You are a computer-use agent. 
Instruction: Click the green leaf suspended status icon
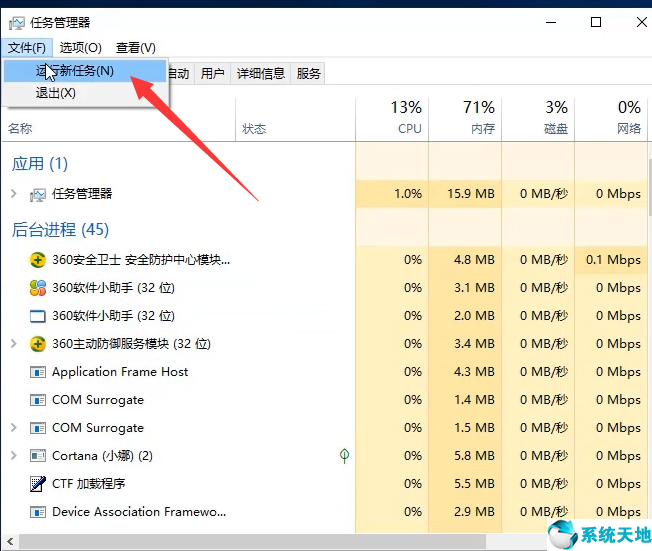(x=344, y=456)
